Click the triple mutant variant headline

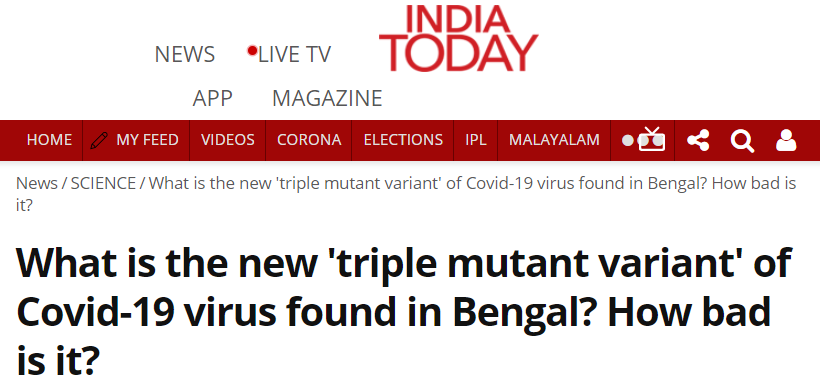coord(404,311)
